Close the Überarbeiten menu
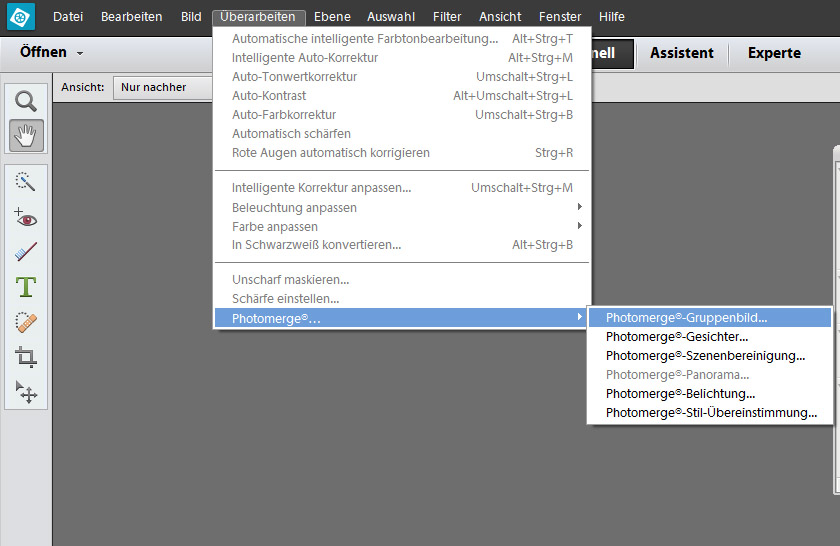The image size is (840, 546). tap(258, 17)
